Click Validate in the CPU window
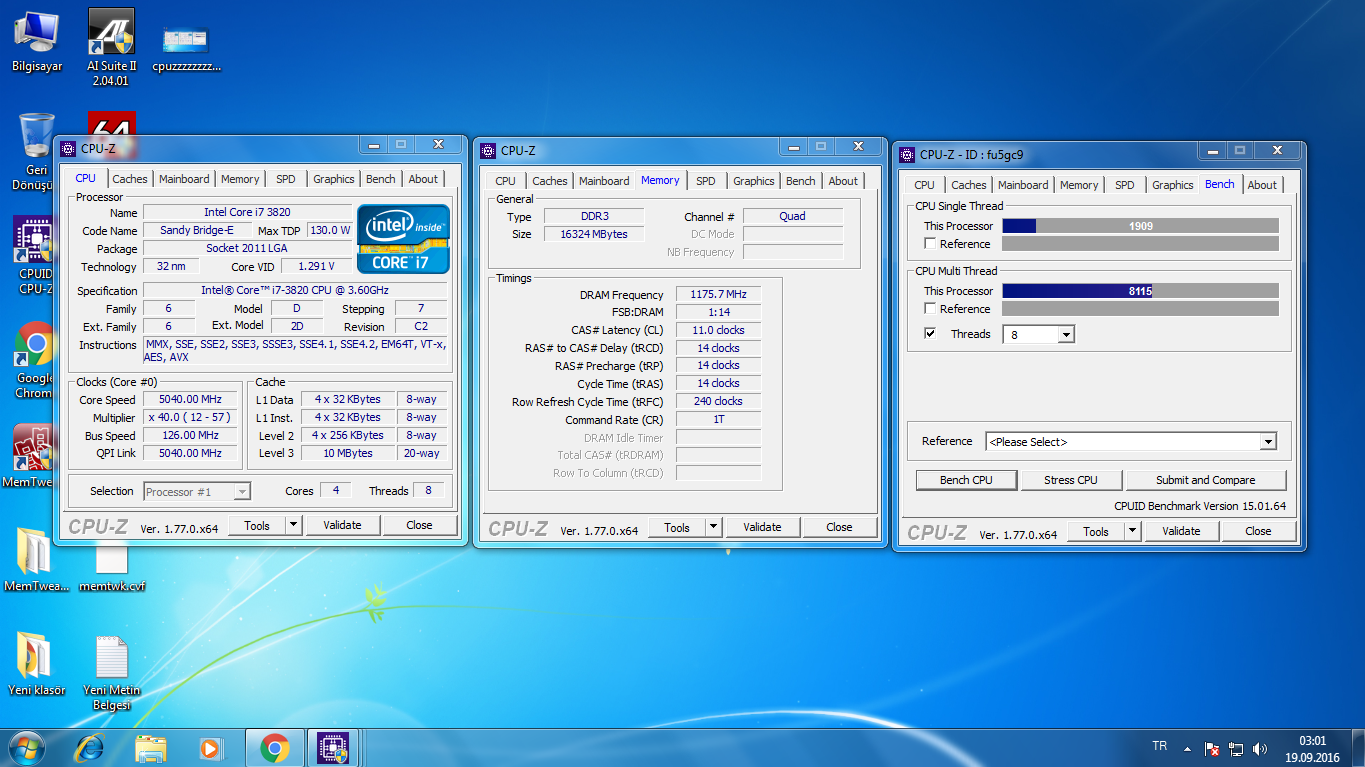Screen dimensions: 1365x767 (342, 525)
